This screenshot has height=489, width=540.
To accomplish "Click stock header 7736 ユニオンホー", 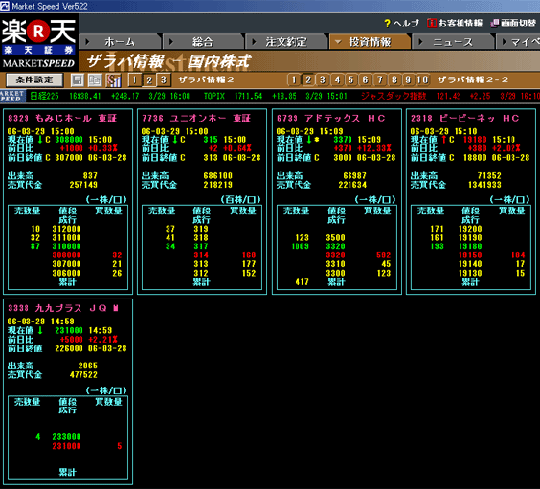I will [x=196, y=118].
